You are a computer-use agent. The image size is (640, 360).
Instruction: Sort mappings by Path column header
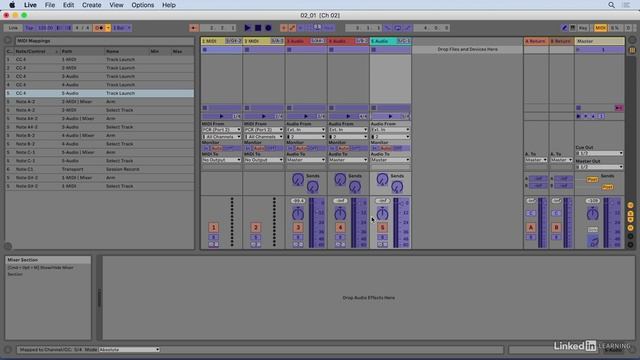(82, 51)
